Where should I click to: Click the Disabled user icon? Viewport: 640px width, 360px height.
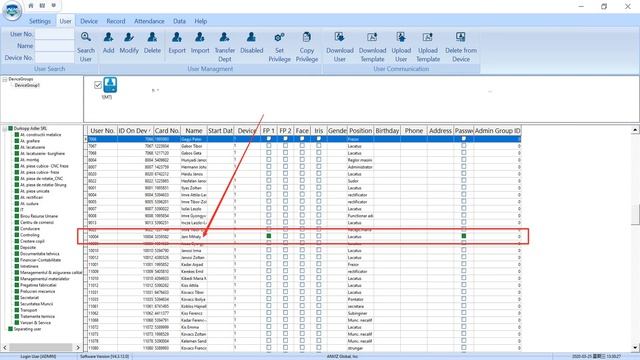251,37
